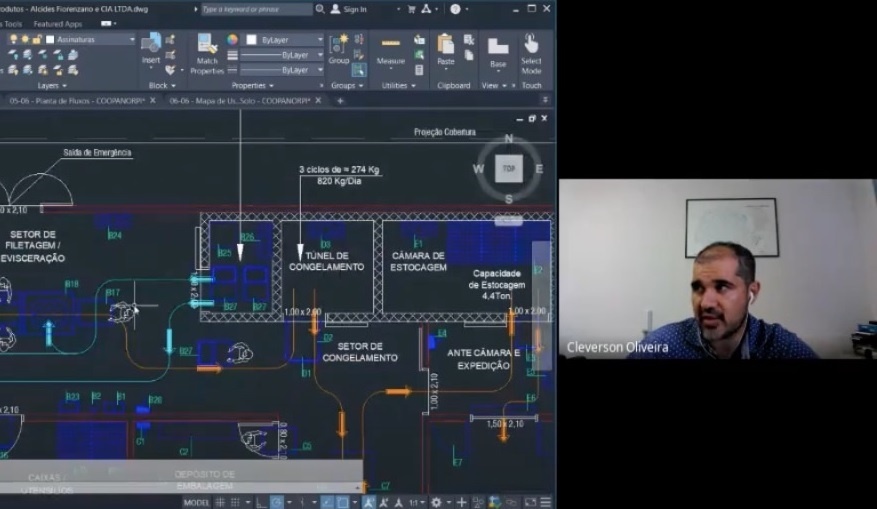Toggle the drawing grid display in status bar
Viewport: 877px width, 509px height.
point(221,502)
